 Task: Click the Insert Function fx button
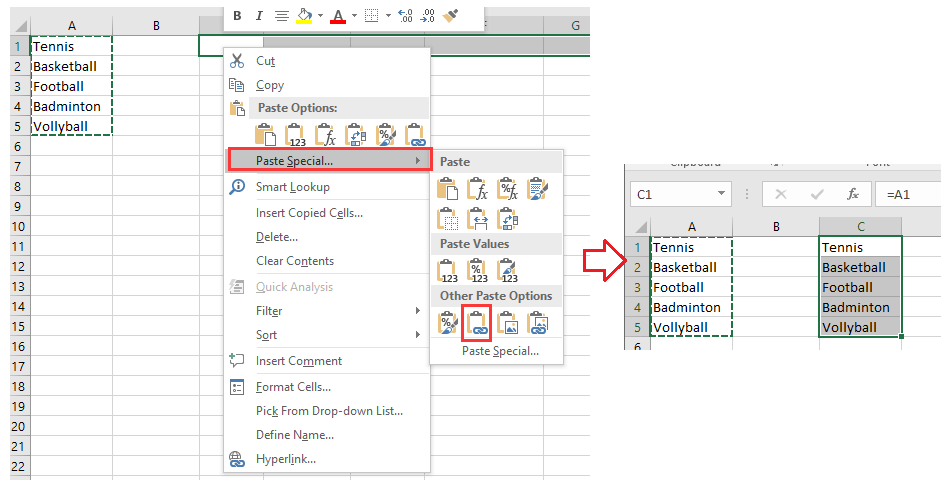(x=852, y=195)
